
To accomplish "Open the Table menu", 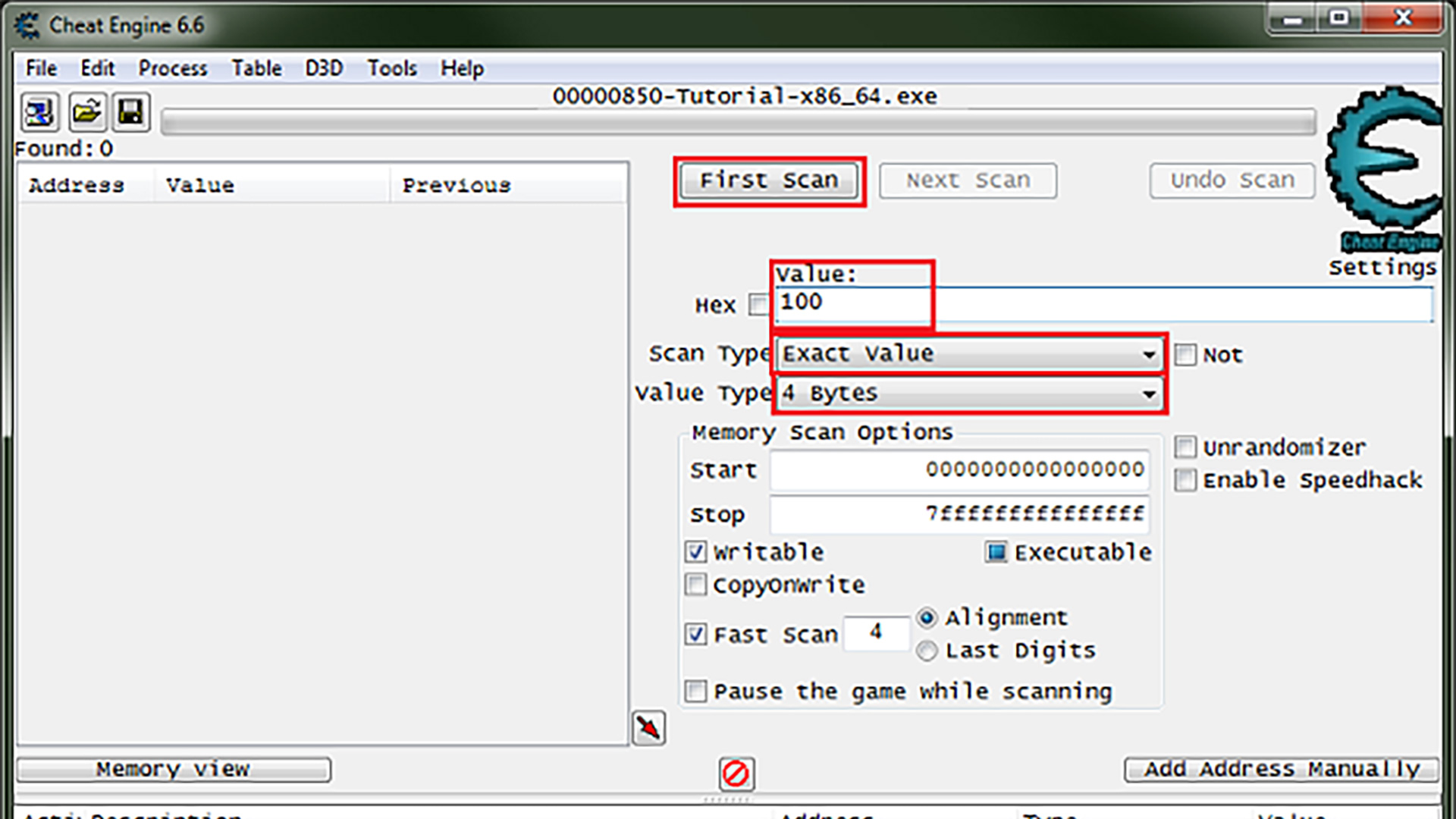I will tap(256, 68).
